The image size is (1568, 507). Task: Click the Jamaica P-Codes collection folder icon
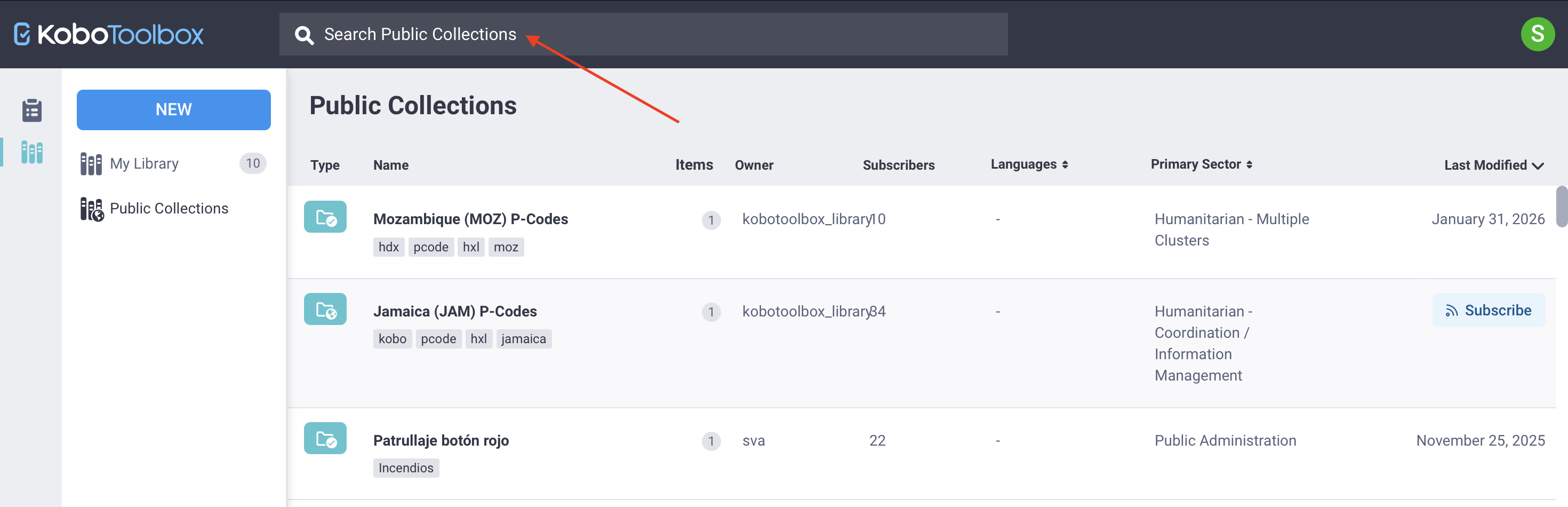[x=325, y=309]
